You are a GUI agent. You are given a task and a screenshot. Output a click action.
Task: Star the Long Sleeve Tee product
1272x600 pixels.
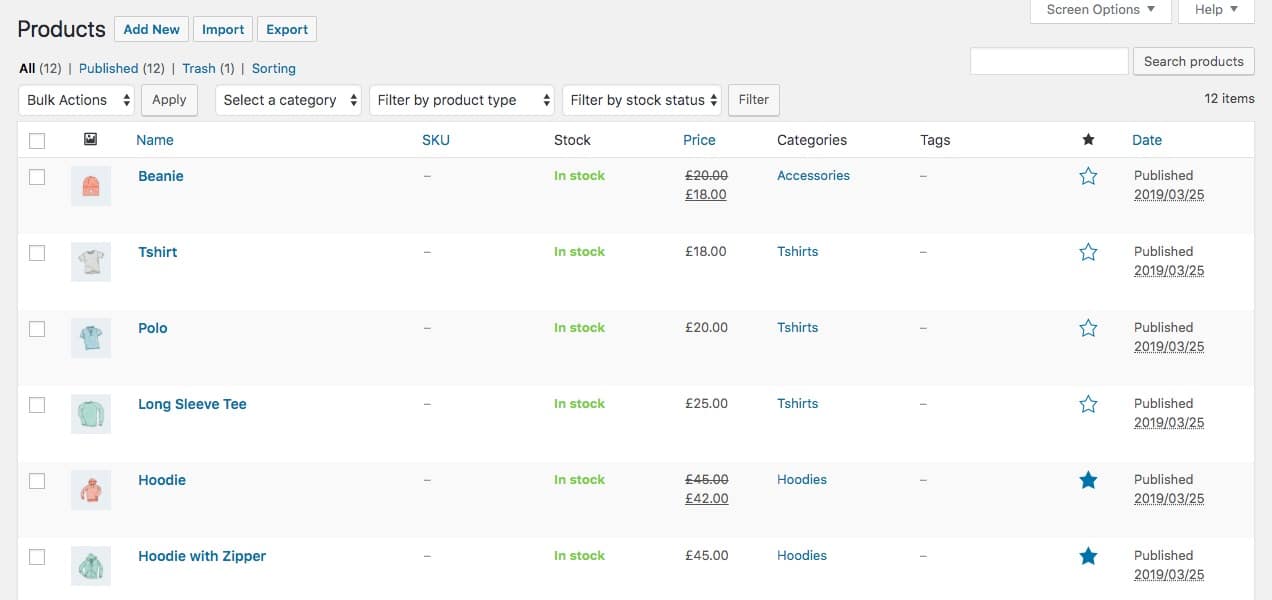pyautogui.click(x=1088, y=404)
